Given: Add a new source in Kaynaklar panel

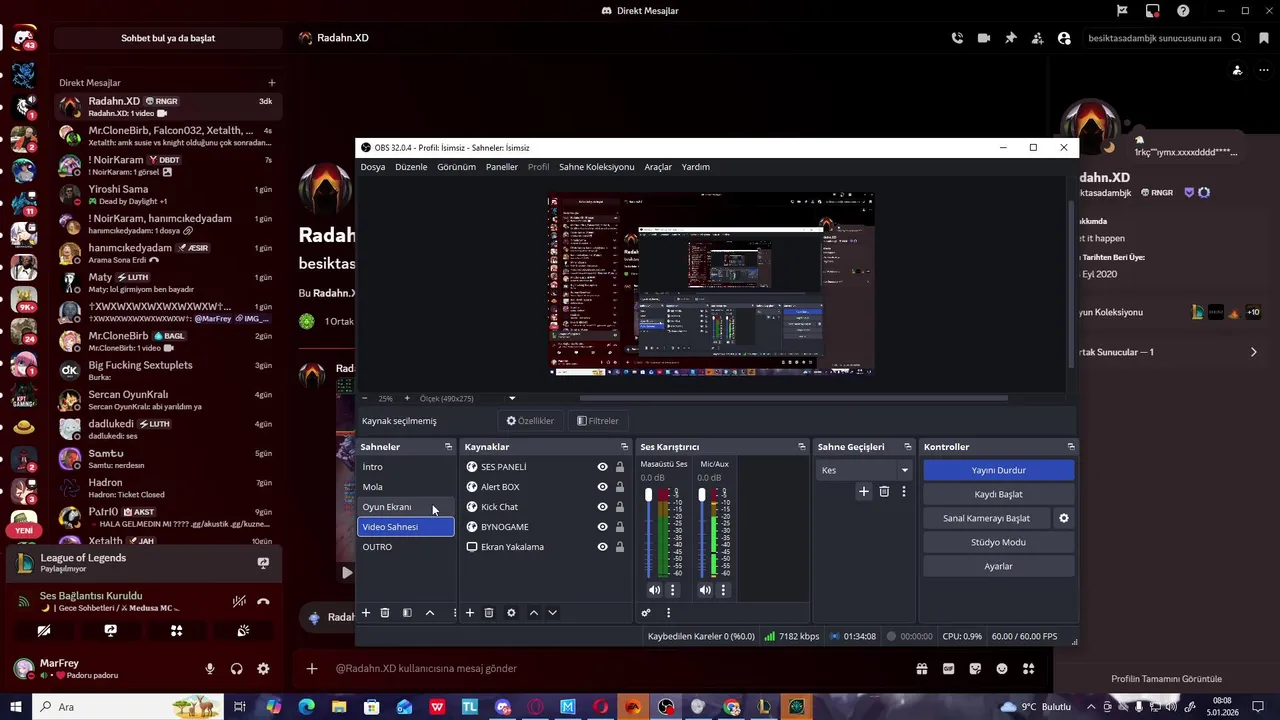Looking at the screenshot, I should tap(470, 613).
